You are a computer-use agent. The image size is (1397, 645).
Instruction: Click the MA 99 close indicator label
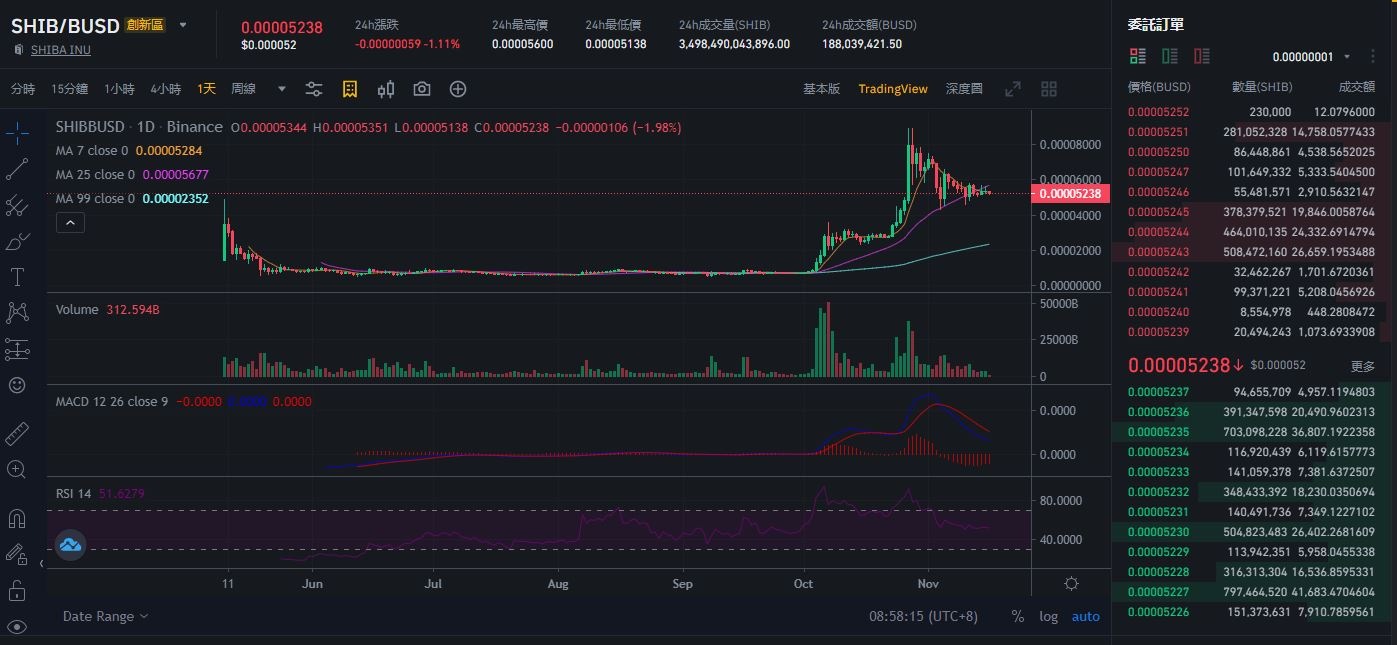95,199
